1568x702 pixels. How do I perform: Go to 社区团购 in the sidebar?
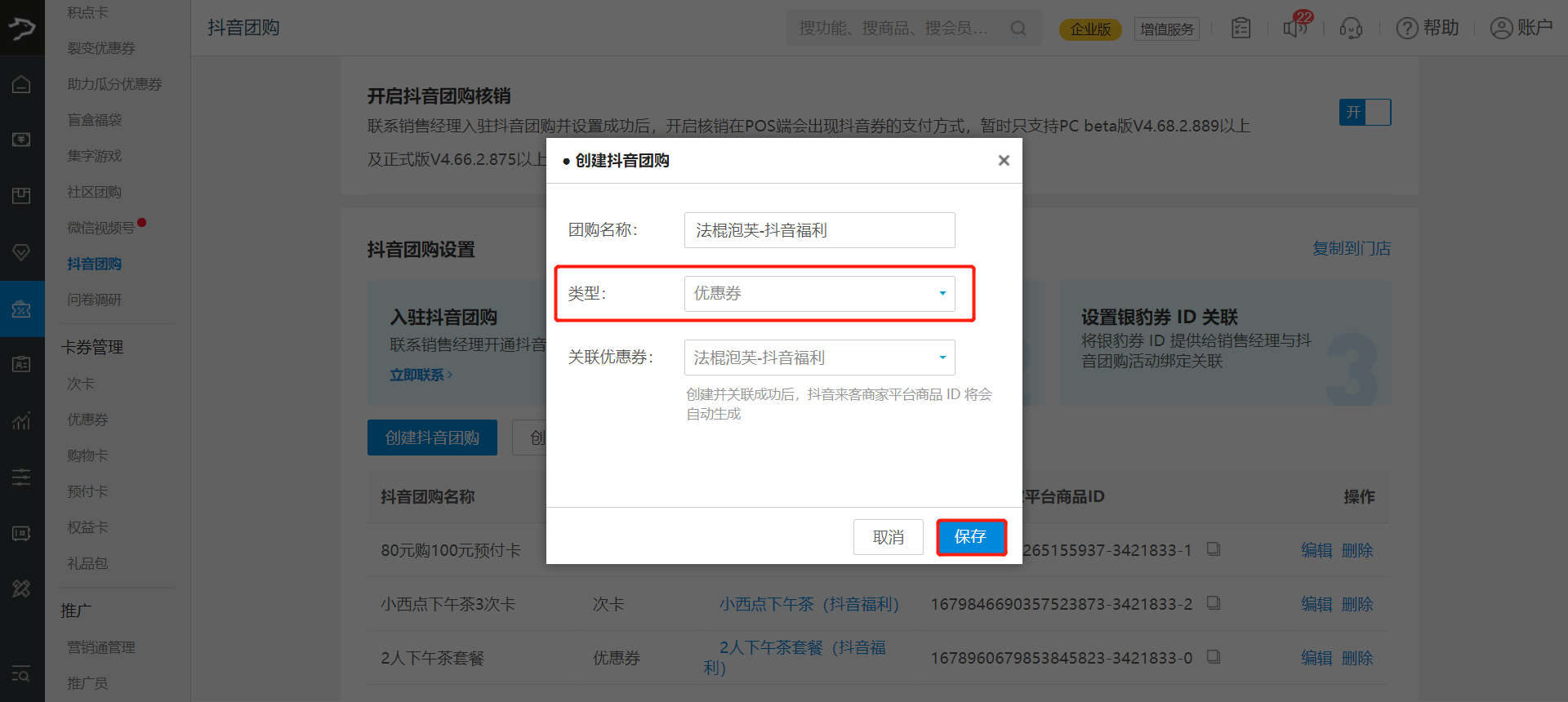tap(95, 193)
